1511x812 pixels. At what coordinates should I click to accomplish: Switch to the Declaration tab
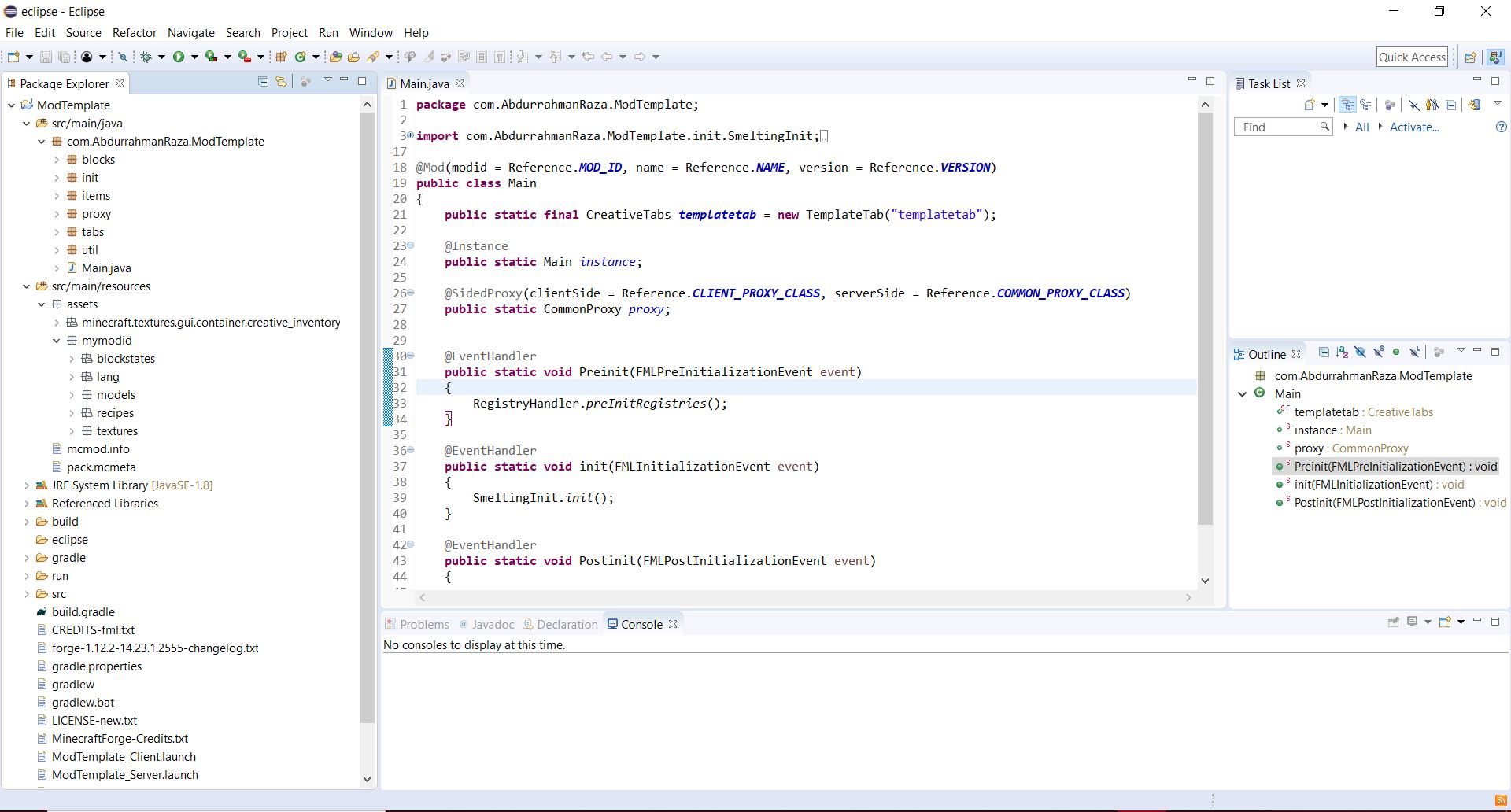560,624
